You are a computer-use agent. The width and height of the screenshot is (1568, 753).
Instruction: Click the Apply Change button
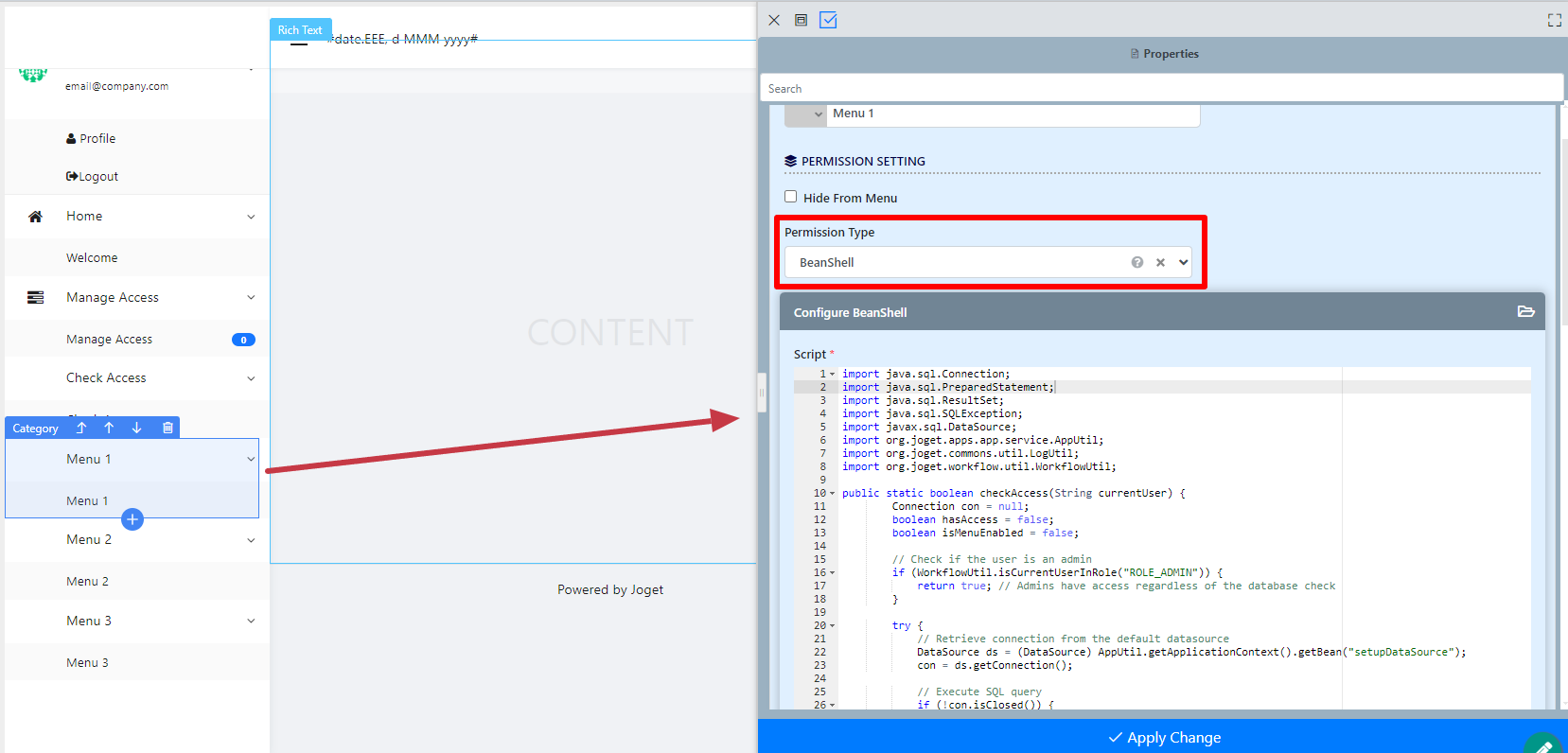coord(1163,737)
